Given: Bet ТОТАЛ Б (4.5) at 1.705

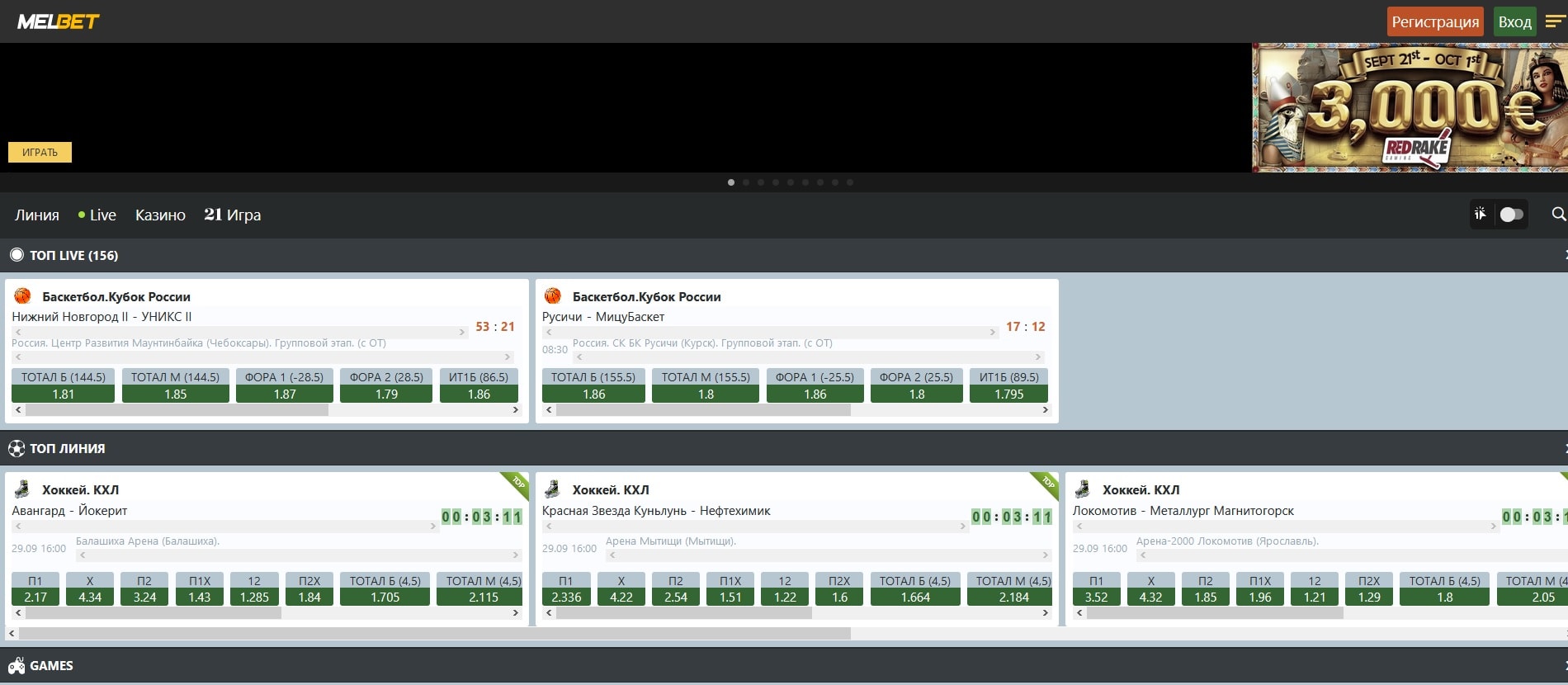Looking at the screenshot, I should [385, 588].
